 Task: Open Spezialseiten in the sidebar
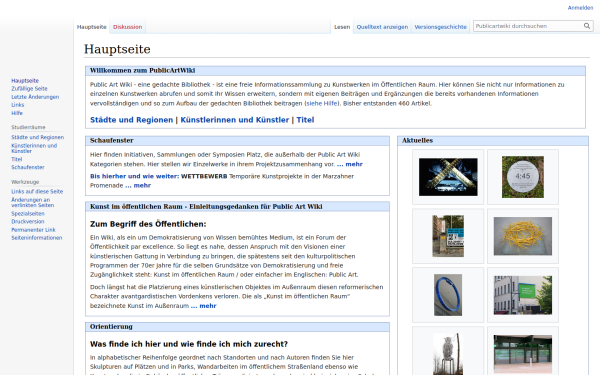(x=28, y=214)
